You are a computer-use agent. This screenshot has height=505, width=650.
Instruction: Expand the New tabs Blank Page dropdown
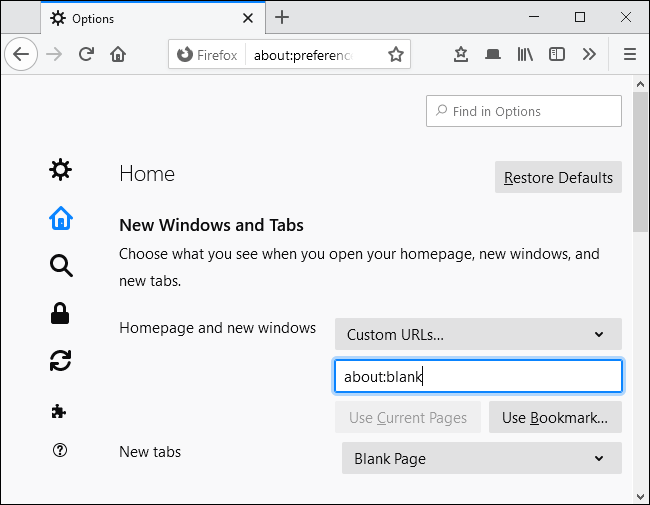[x=481, y=458]
